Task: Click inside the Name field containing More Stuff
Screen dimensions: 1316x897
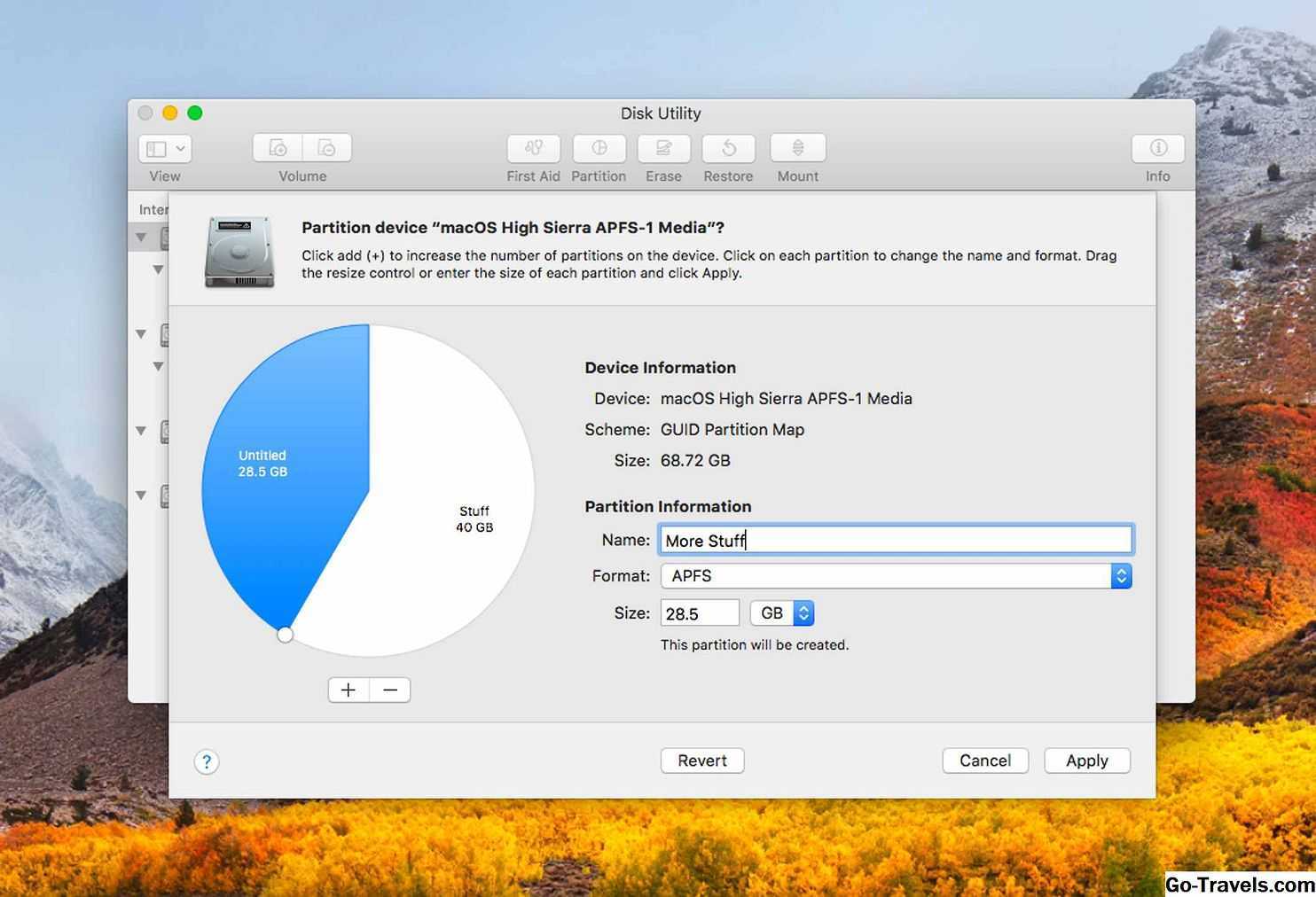Action: point(896,540)
